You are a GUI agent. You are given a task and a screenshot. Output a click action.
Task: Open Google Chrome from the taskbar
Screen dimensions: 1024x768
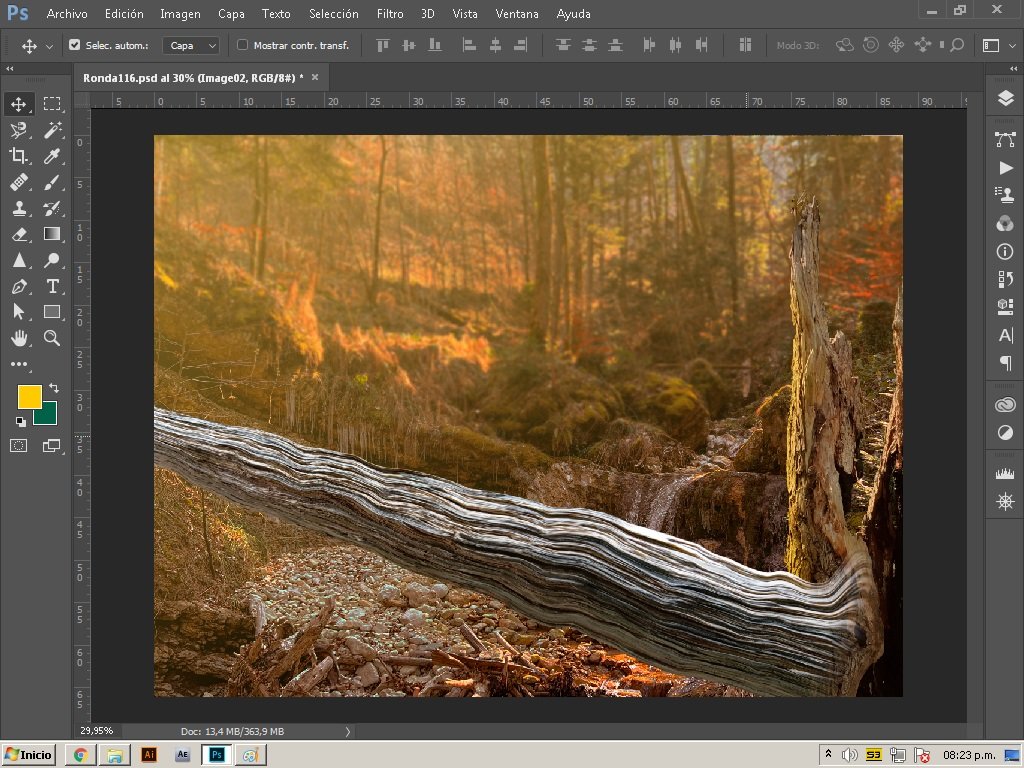pyautogui.click(x=81, y=755)
